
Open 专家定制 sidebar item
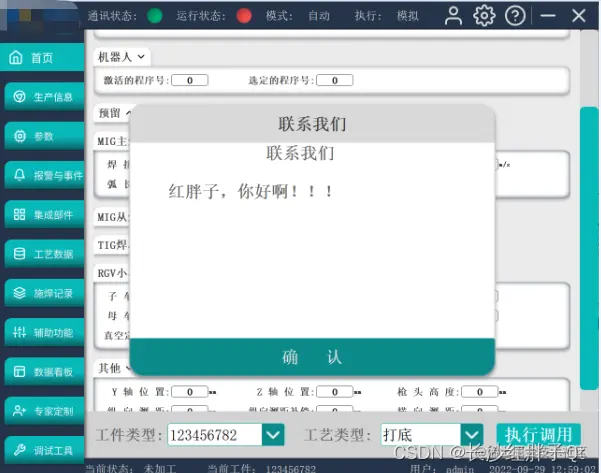pos(44,411)
